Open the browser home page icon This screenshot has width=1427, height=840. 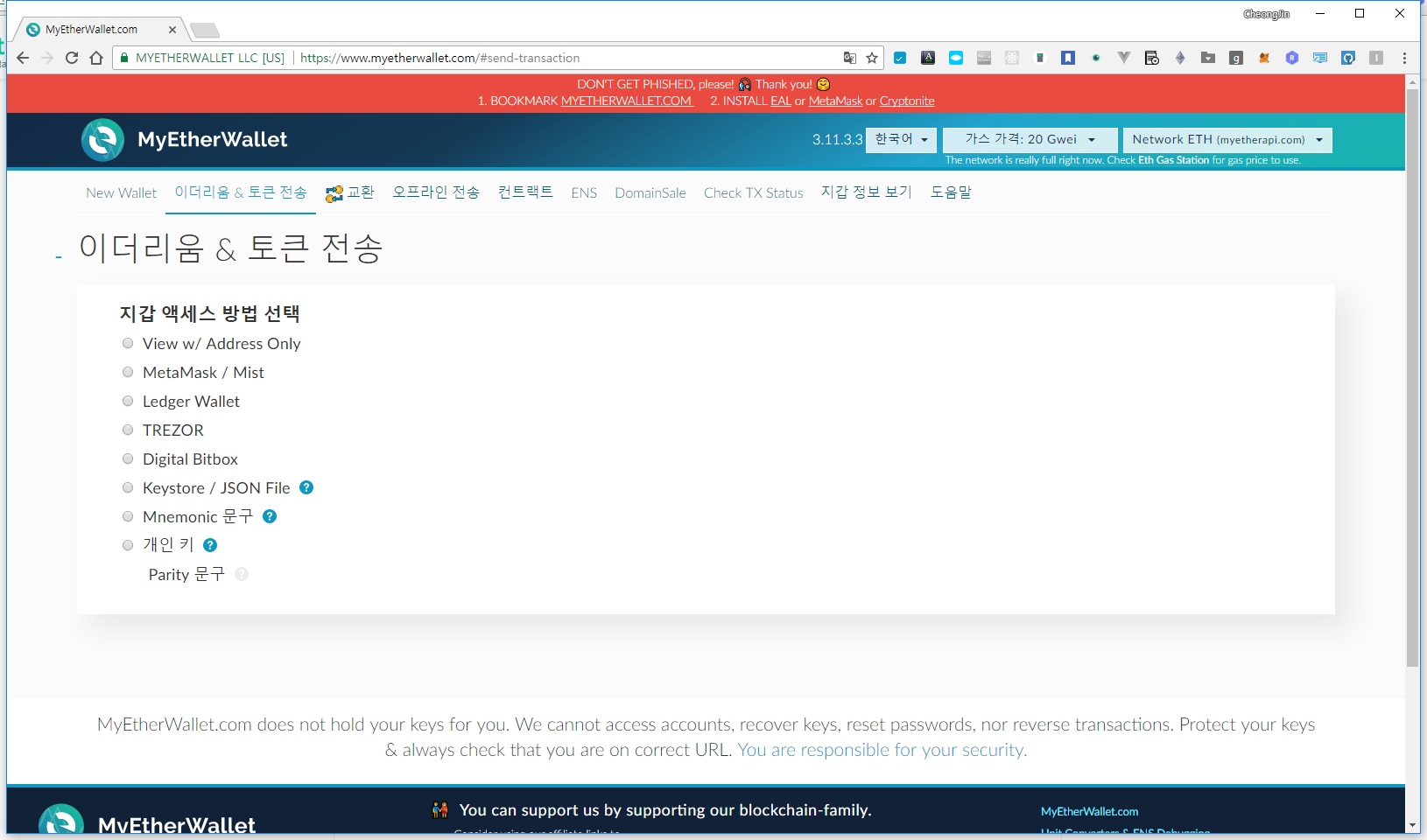pos(96,58)
